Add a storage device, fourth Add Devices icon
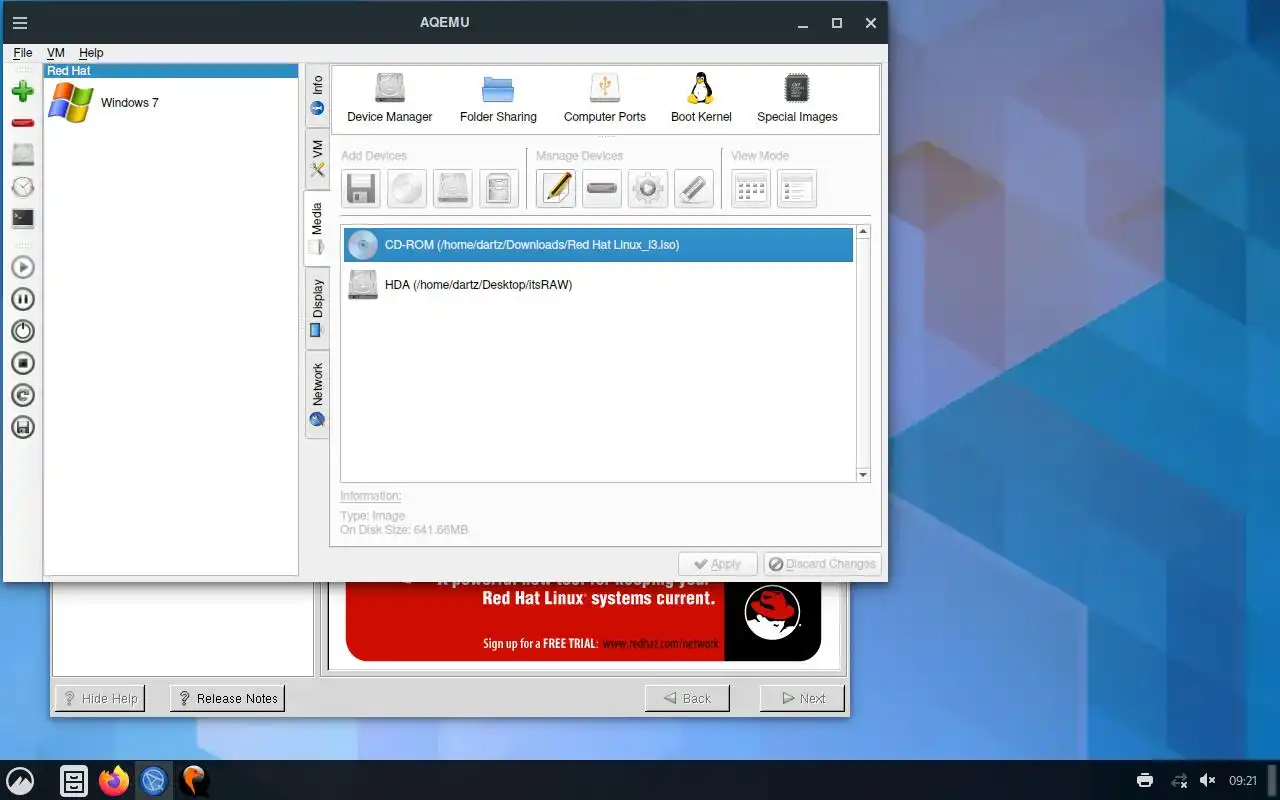1280x800 pixels. coord(499,188)
